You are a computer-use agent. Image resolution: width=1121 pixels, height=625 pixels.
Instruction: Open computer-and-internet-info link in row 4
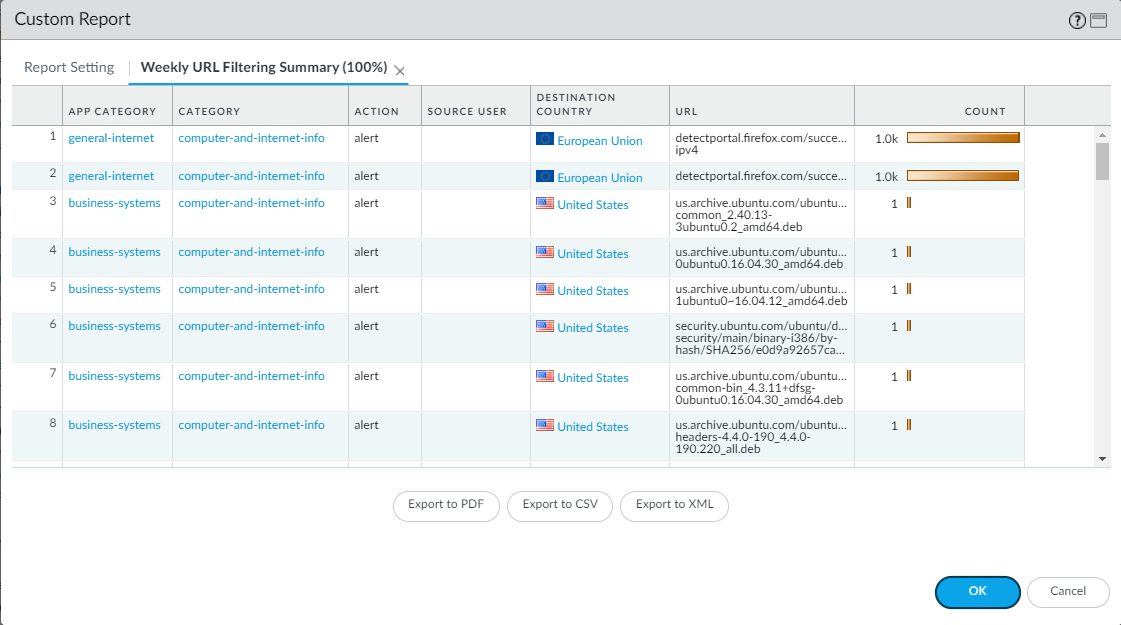coord(251,252)
